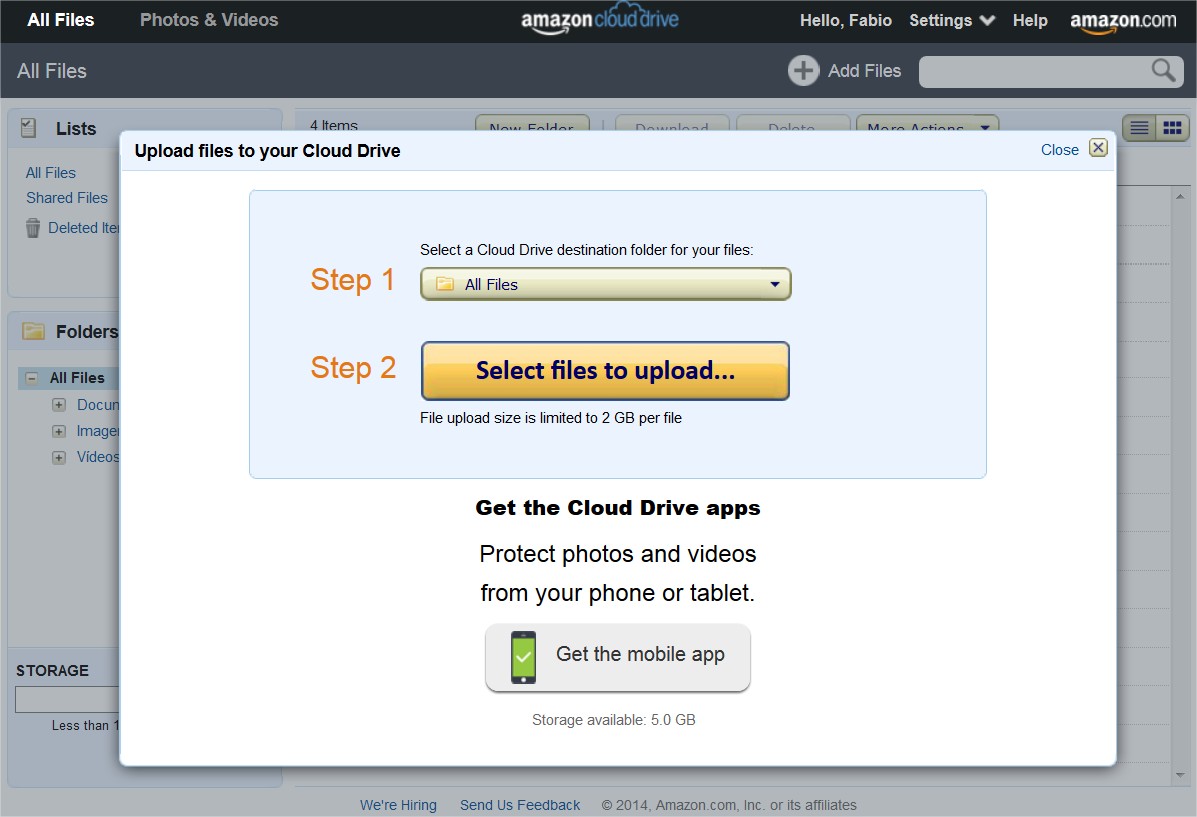Click the Add Files label
This screenshot has height=817, width=1197.
point(864,71)
